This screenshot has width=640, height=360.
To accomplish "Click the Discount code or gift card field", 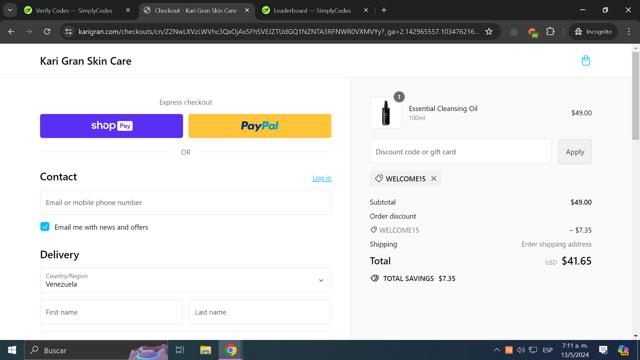I will click(x=460, y=152).
